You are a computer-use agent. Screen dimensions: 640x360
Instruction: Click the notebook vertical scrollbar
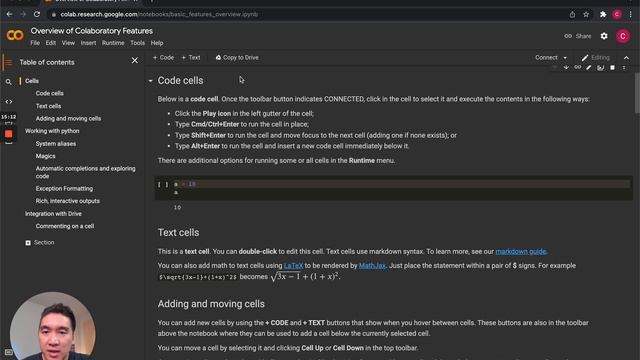pos(637,94)
